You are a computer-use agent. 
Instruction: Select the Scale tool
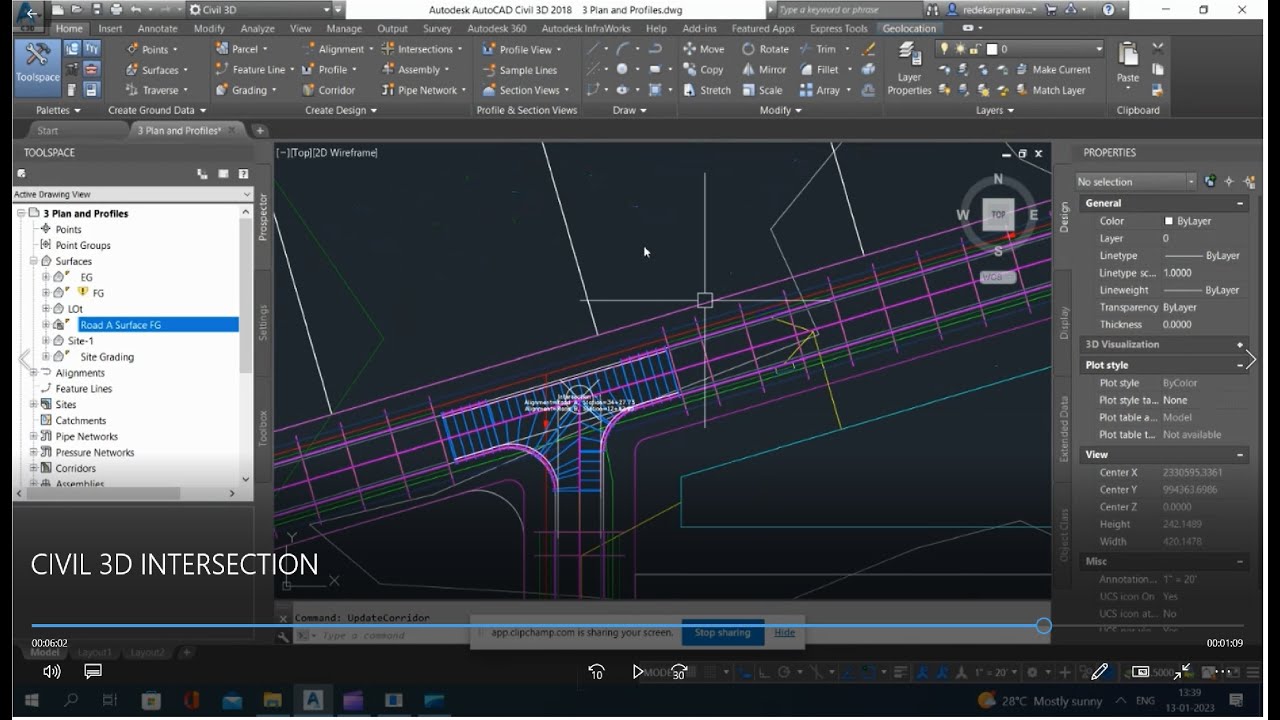tap(762, 90)
